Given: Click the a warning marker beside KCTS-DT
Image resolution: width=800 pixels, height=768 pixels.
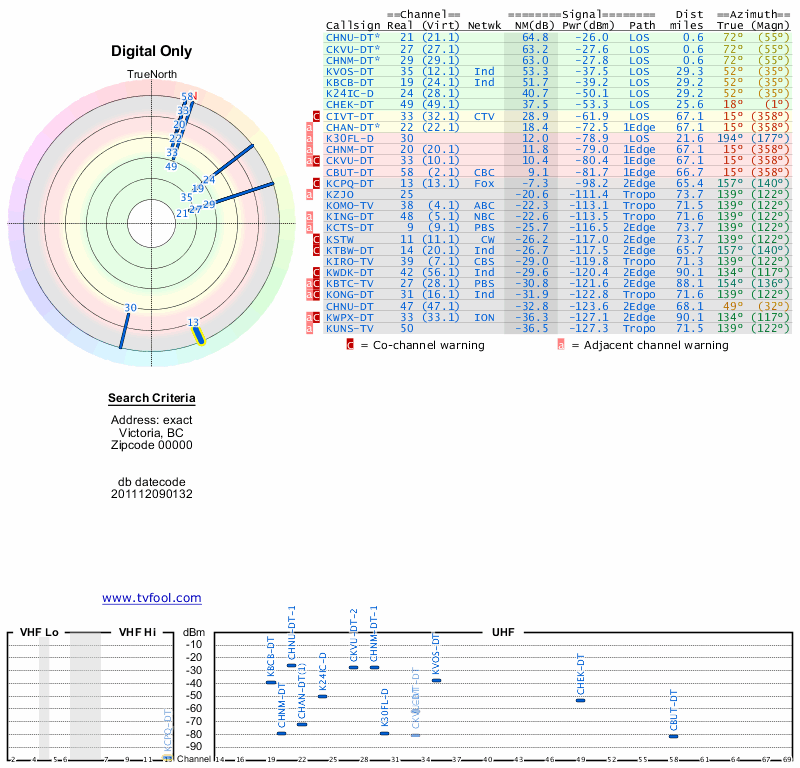Looking at the screenshot, I should pyautogui.click(x=309, y=228).
